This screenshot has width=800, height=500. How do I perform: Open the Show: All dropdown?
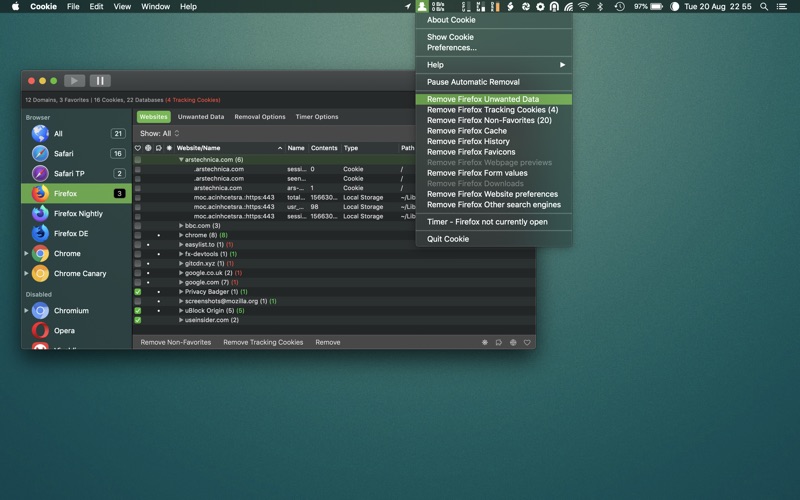[x=160, y=133]
